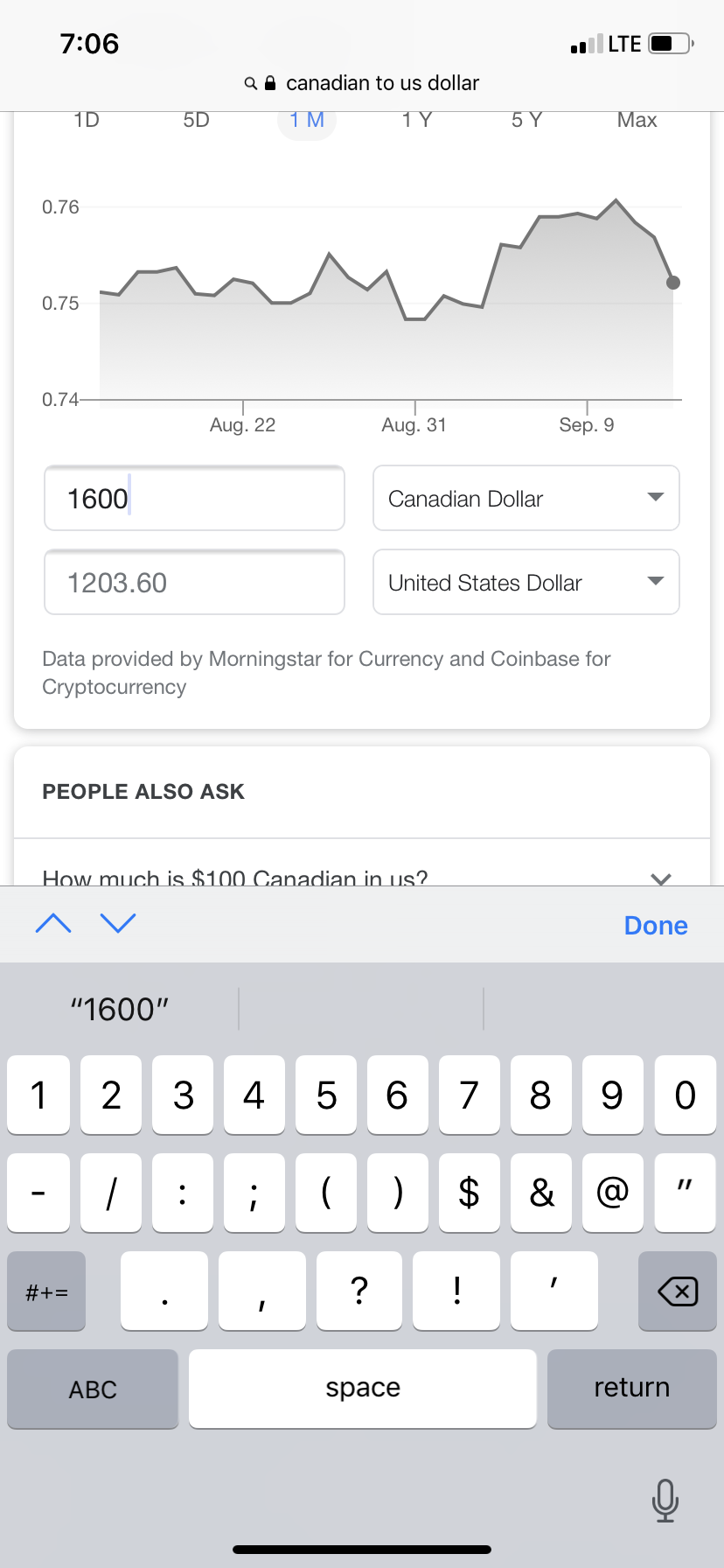Tap the padlock icon in address bar
Screen dimensions: 724x1568
pos(270,83)
